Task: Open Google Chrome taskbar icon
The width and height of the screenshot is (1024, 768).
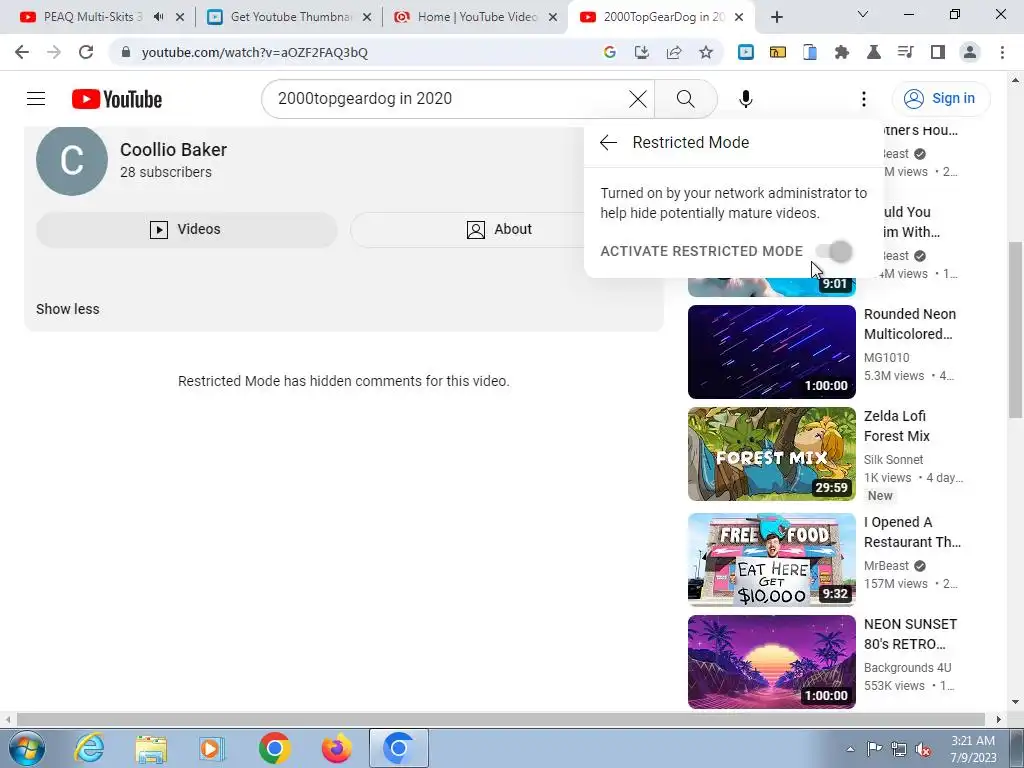Action: click(x=274, y=748)
